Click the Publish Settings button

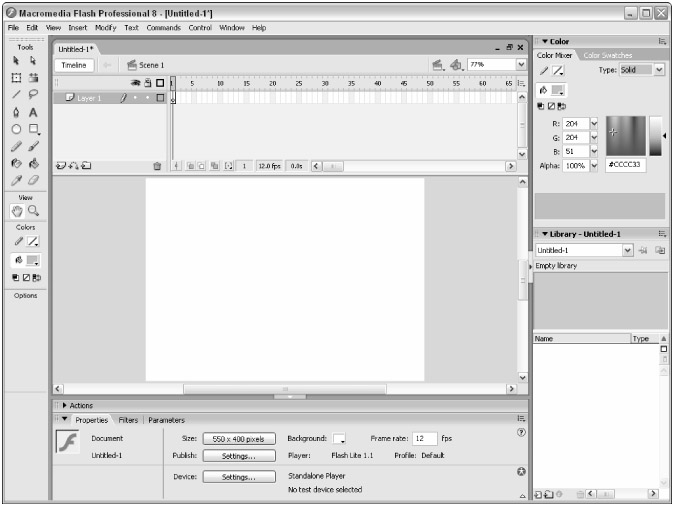coord(238,455)
